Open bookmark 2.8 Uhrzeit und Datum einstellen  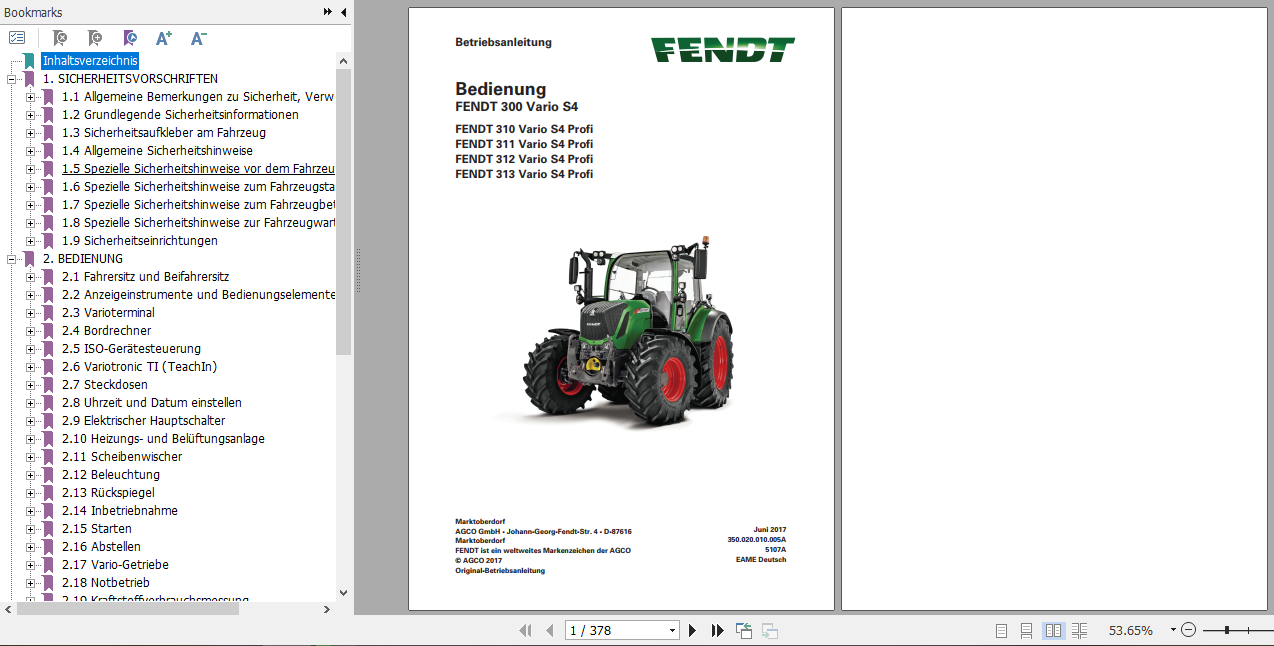(151, 403)
